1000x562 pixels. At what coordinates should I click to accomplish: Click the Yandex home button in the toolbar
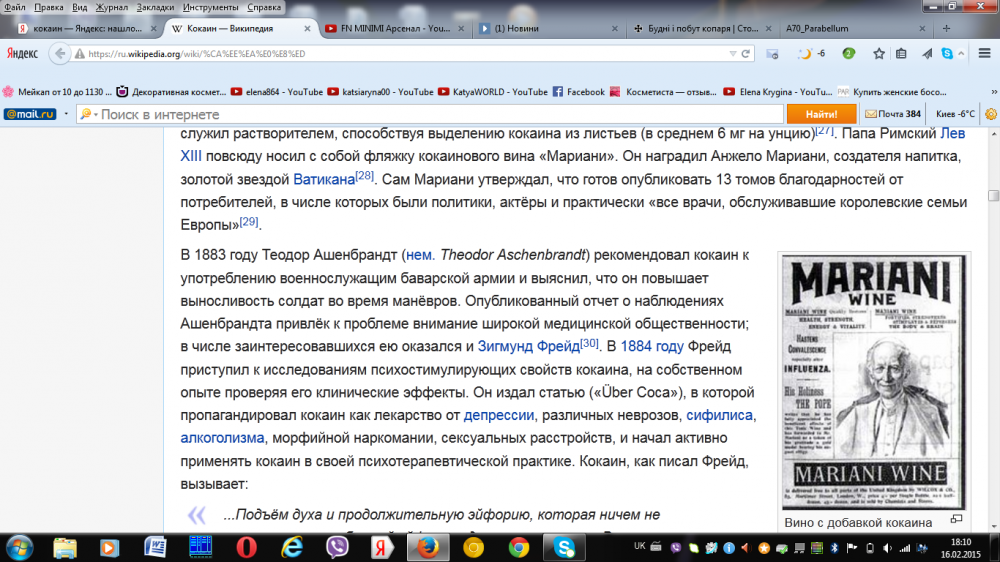tap(22, 53)
